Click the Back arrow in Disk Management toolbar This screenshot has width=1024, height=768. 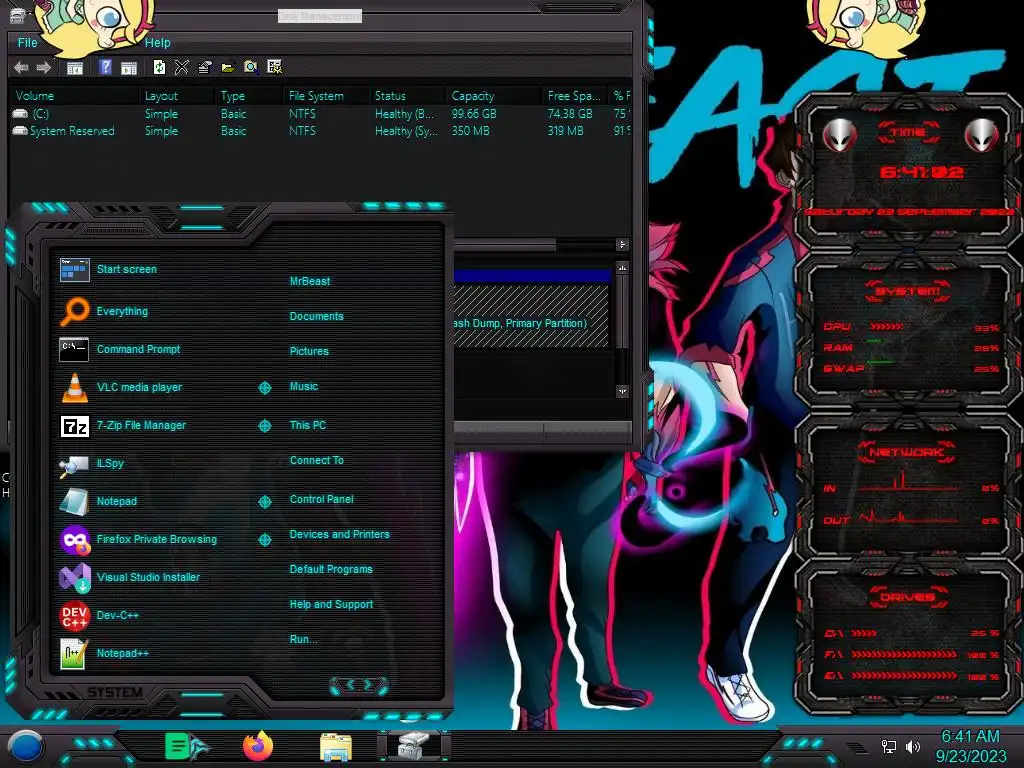coord(21,67)
